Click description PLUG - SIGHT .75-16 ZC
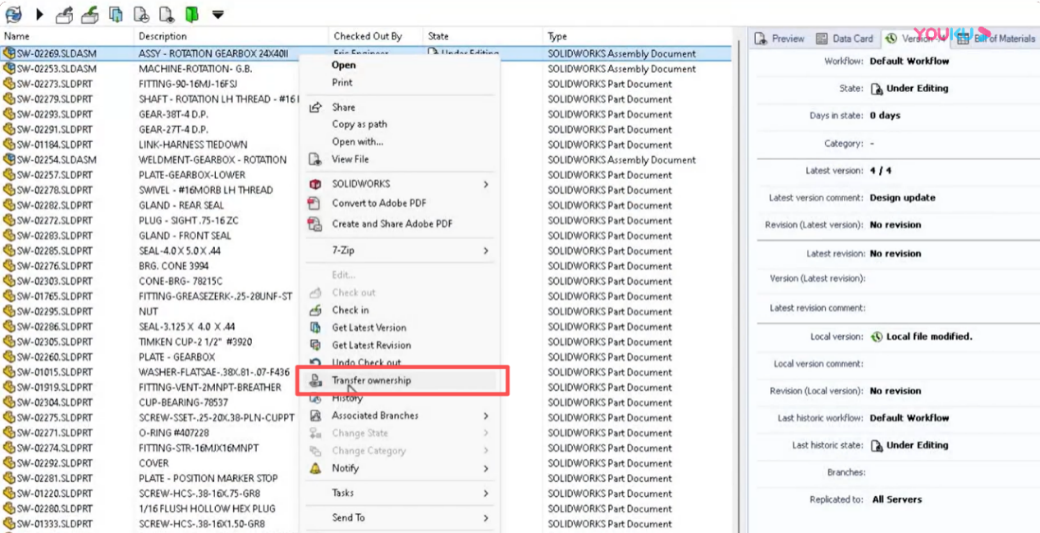This screenshot has height=533, width=1040. coord(188,221)
